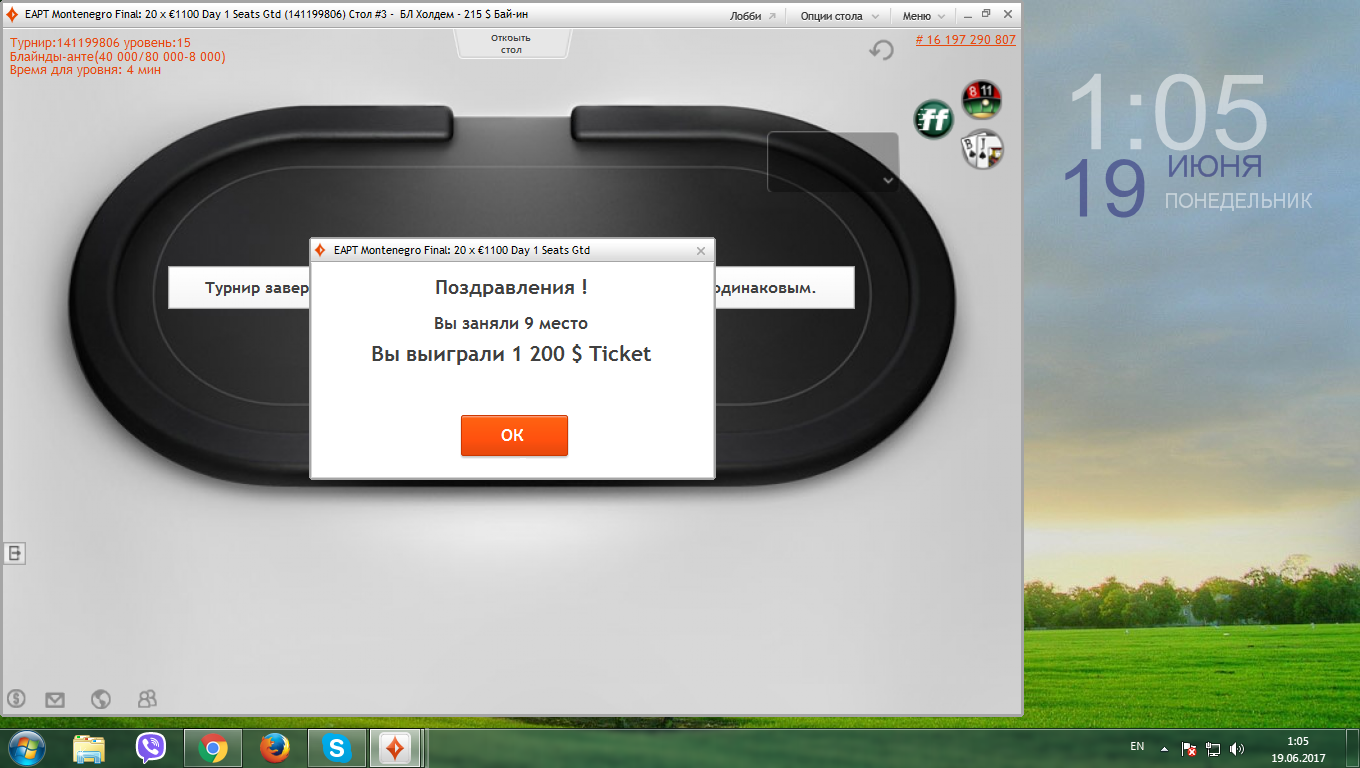The width and height of the screenshot is (1360, 768).
Task: Open the Windows Start menu
Action: 26,748
